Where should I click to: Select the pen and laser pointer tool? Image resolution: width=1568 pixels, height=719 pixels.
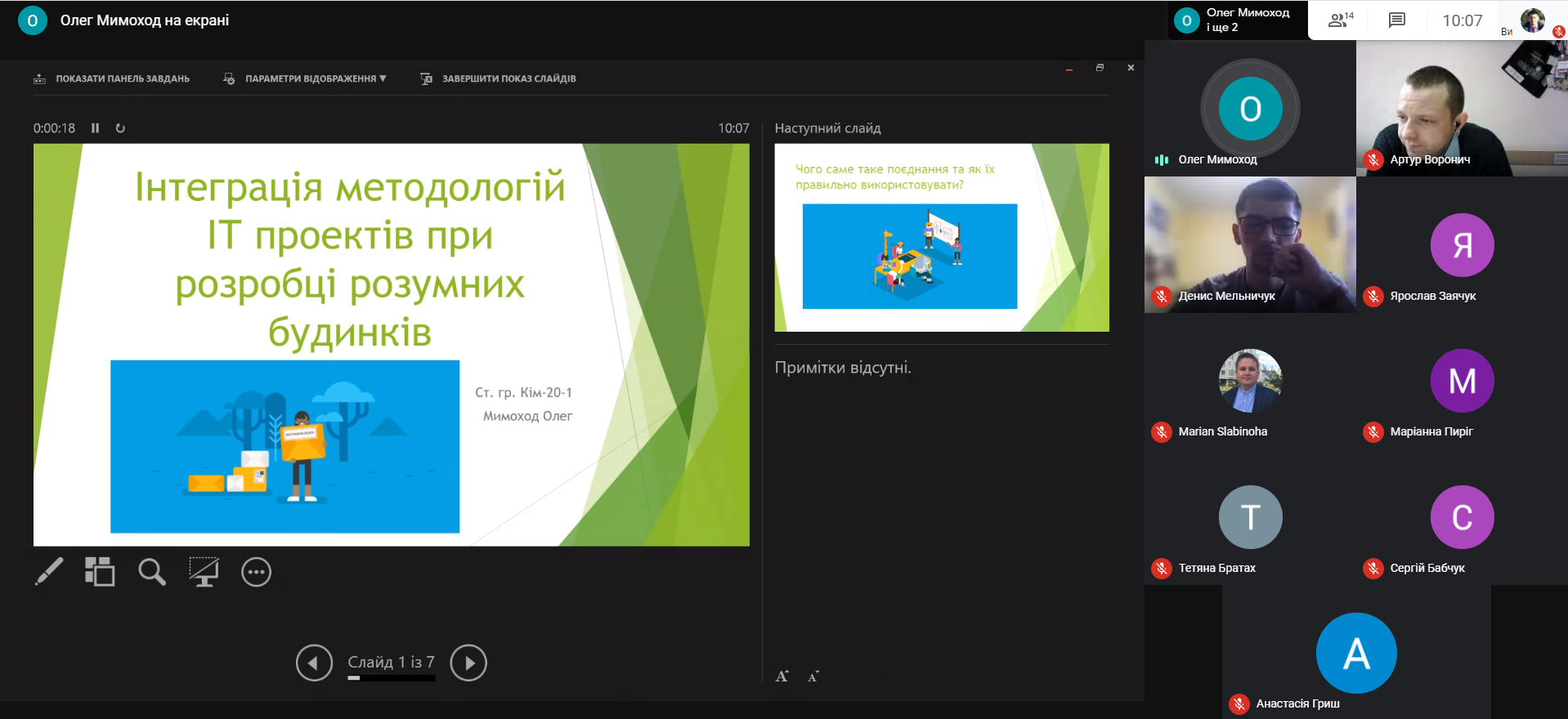coord(49,572)
